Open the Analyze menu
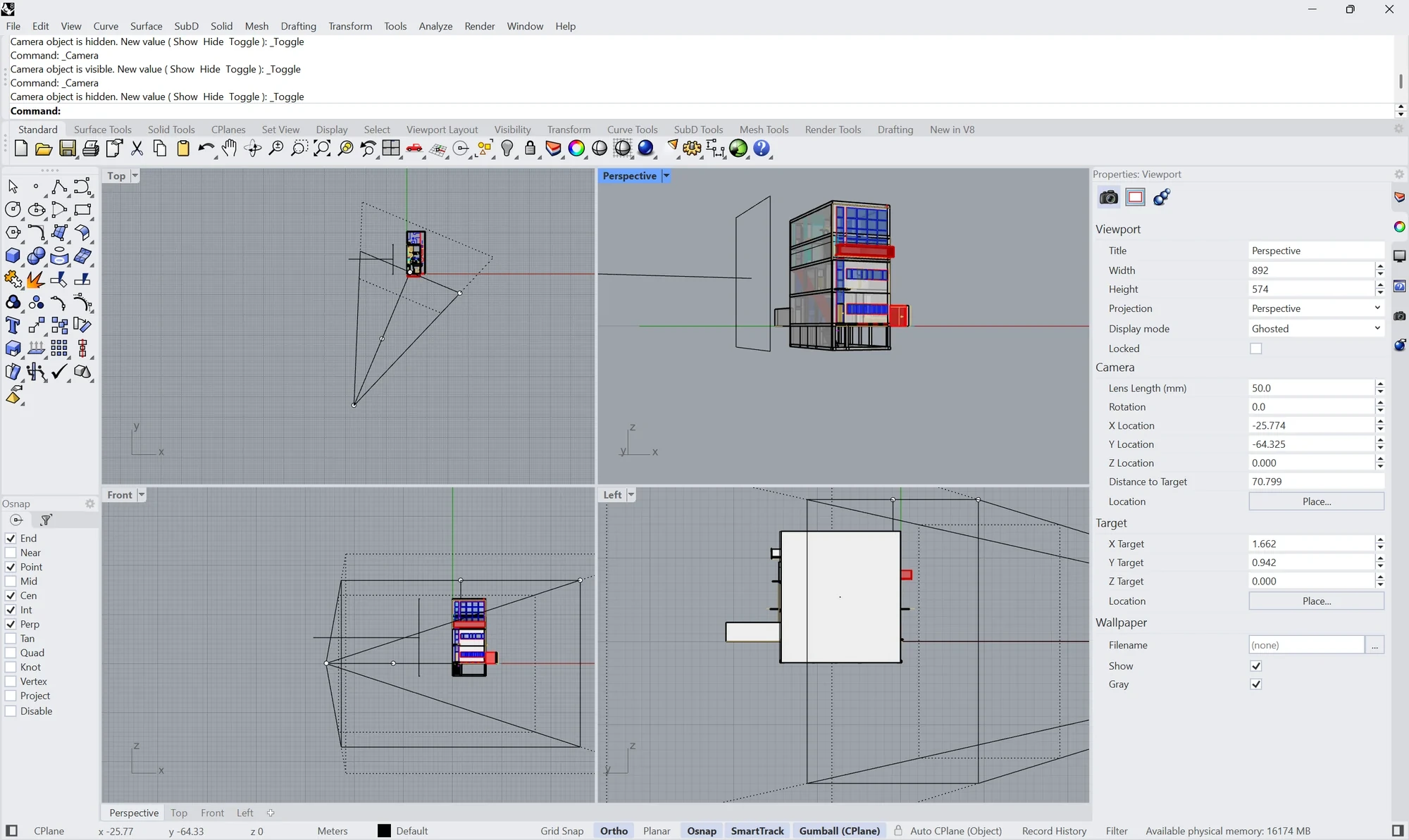Screen dimensions: 1409x840 click(x=435, y=26)
